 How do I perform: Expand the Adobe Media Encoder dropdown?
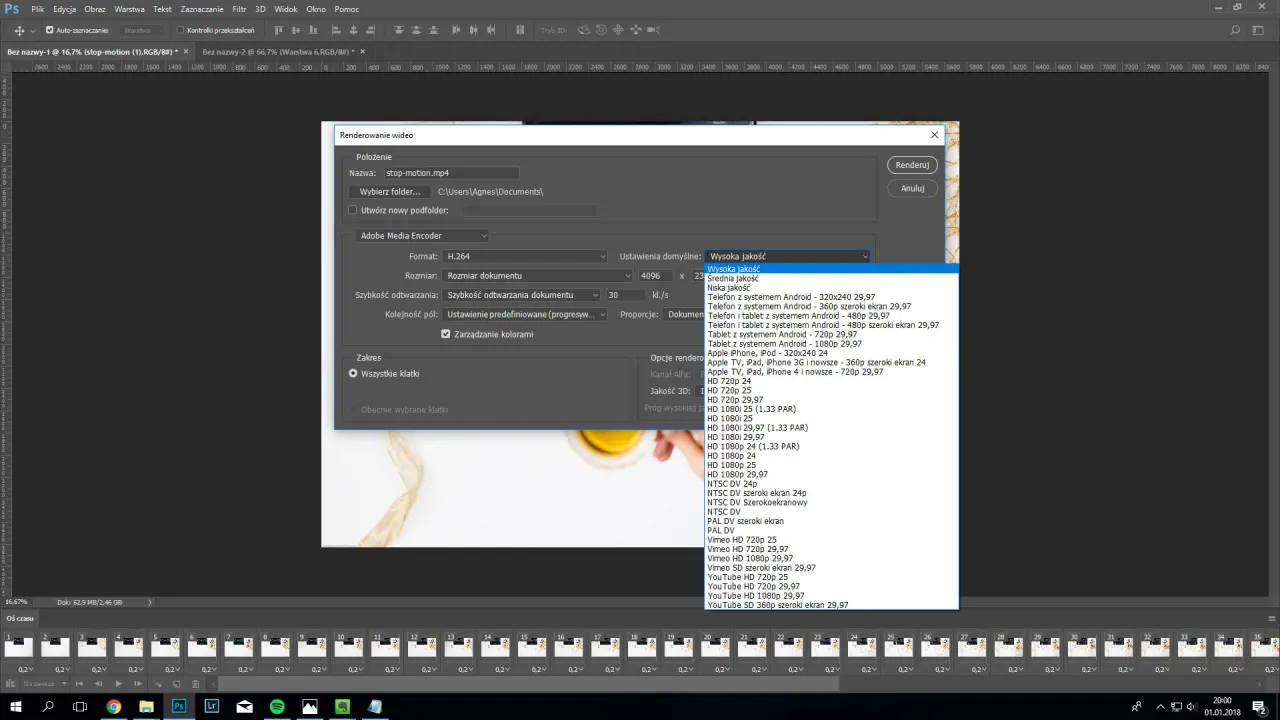(423, 236)
